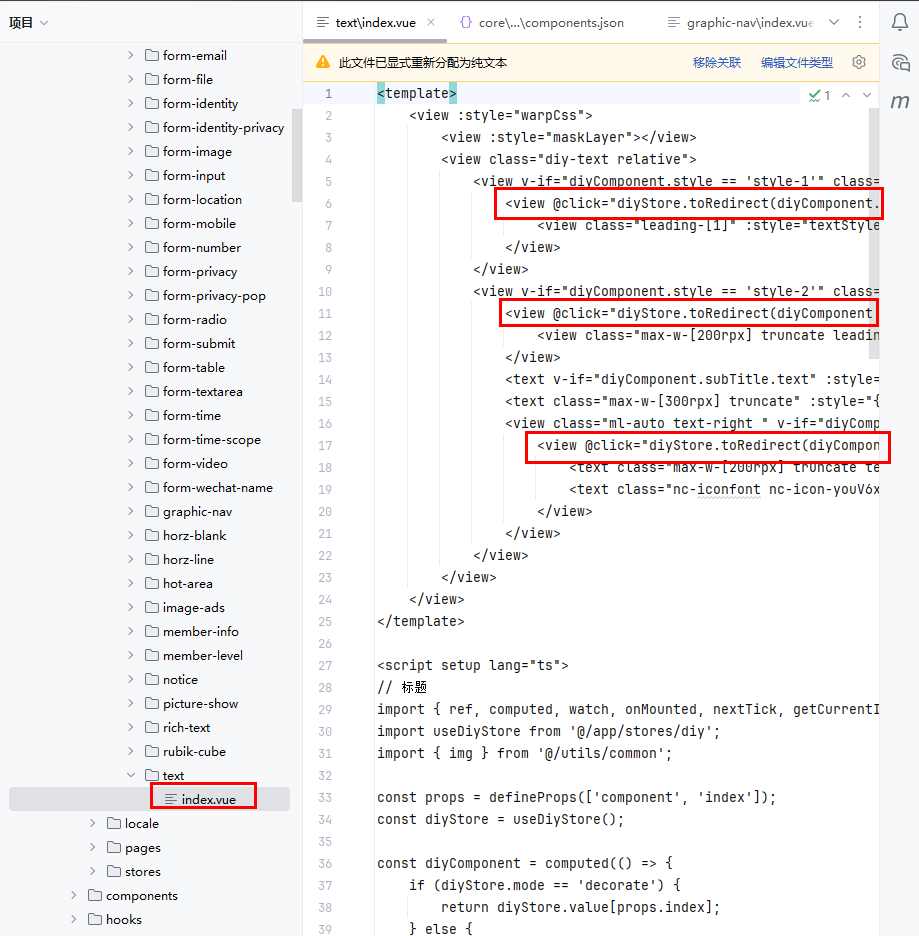Open the AI Assistant tool window
Image resolution: width=919 pixels, height=936 pixels.
pyautogui.click(x=899, y=62)
